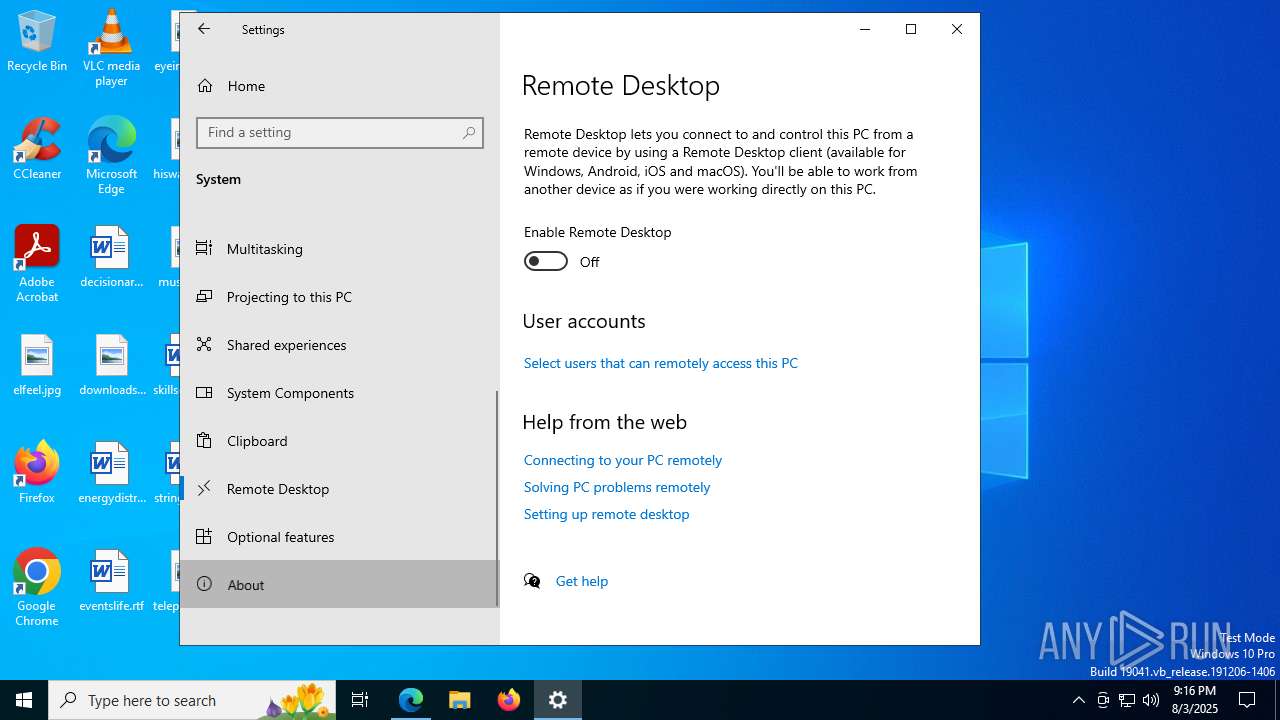Click the Remote Desktop sidebar icon
Screen dimensions: 1280x720
tap(204, 488)
